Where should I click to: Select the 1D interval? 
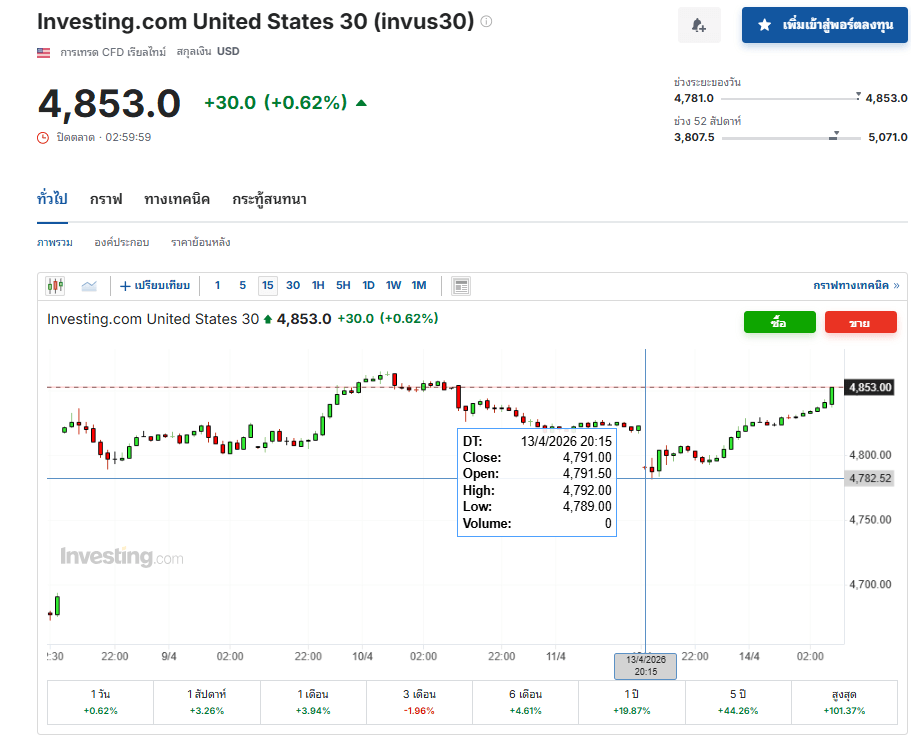(x=368, y=285)
